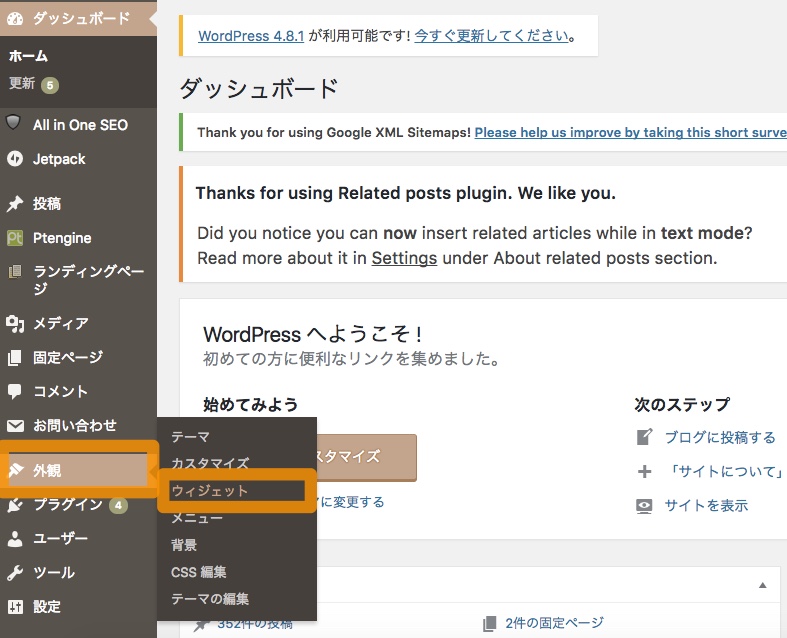Open the ツール menu
Screen dimensions: 787x638
78,573
